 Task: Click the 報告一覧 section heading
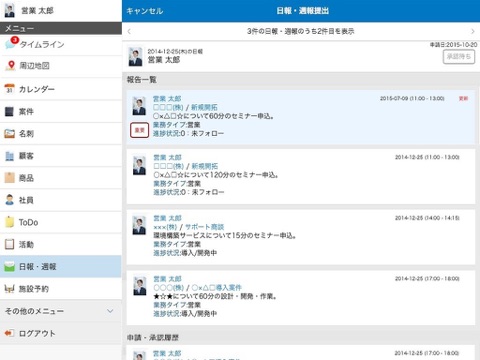coord(142,80)
